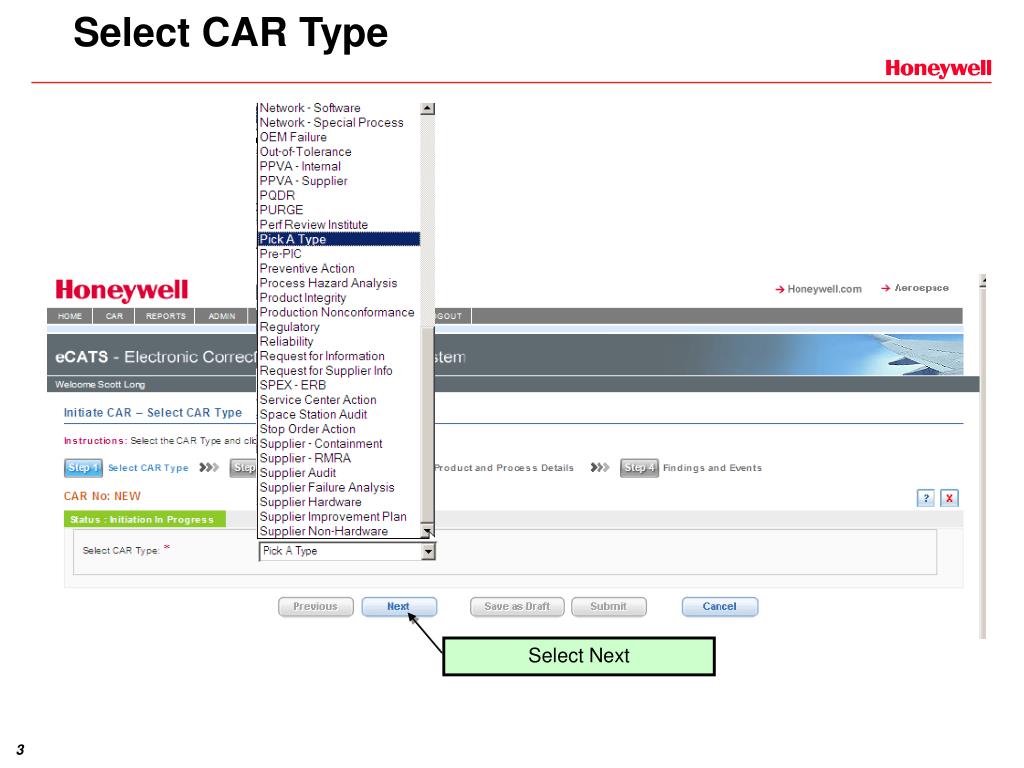This screenshot has height=768, width=1024.
Task: Choose 'OEM Failure' from the list
Action: 339,137
